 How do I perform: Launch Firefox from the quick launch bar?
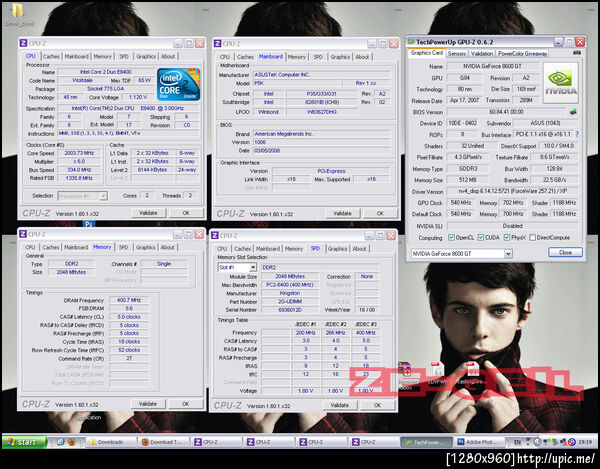click(x=71, y=442)
